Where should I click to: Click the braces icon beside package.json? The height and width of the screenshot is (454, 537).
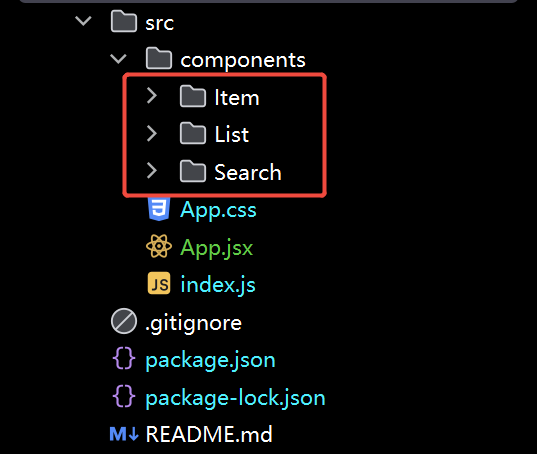pyautogui.click(x=124, y=358)
